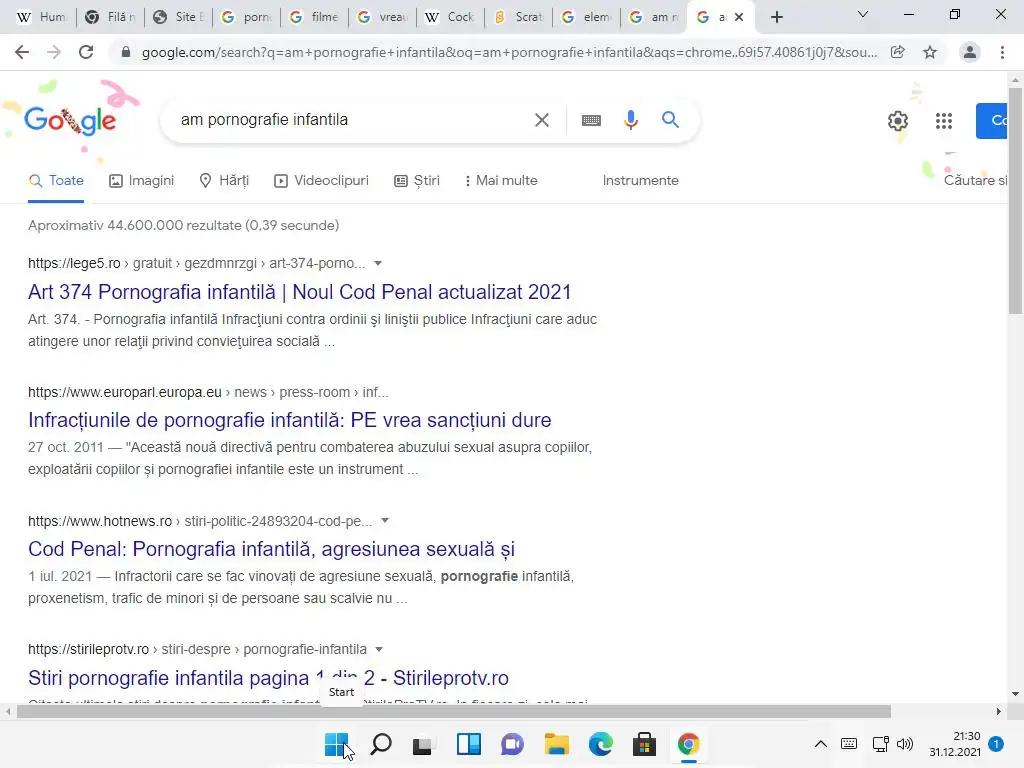Bookmark this page with the star icon
1024x768 pixels.
click(x=930, y=52)
